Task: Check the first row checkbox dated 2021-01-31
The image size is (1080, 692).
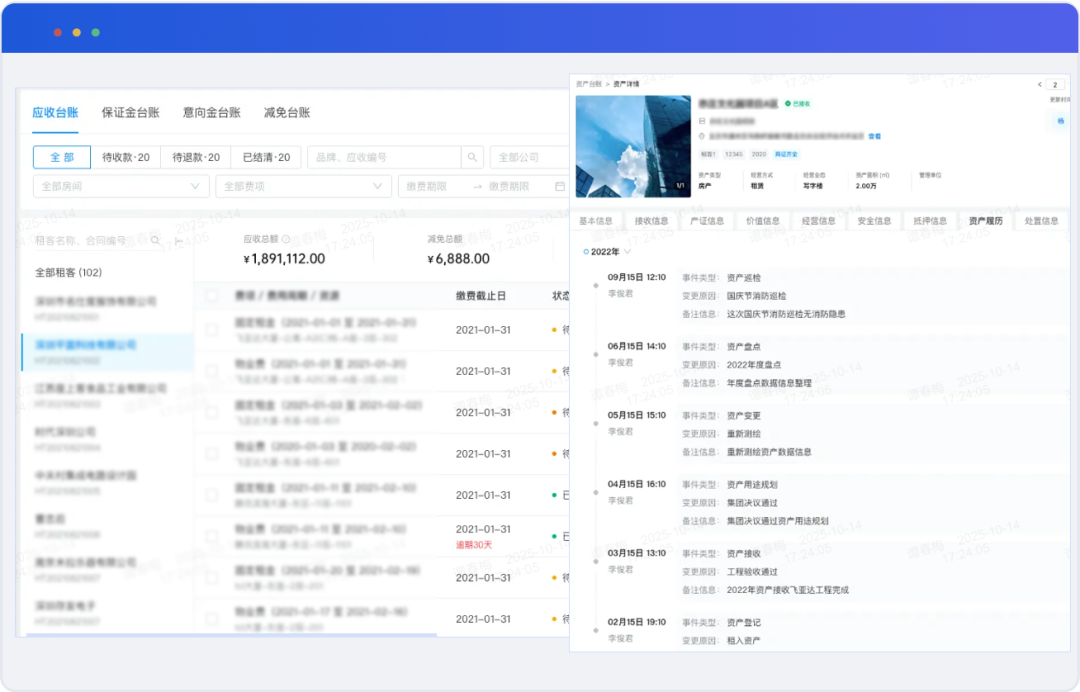Action: (211, 329)
